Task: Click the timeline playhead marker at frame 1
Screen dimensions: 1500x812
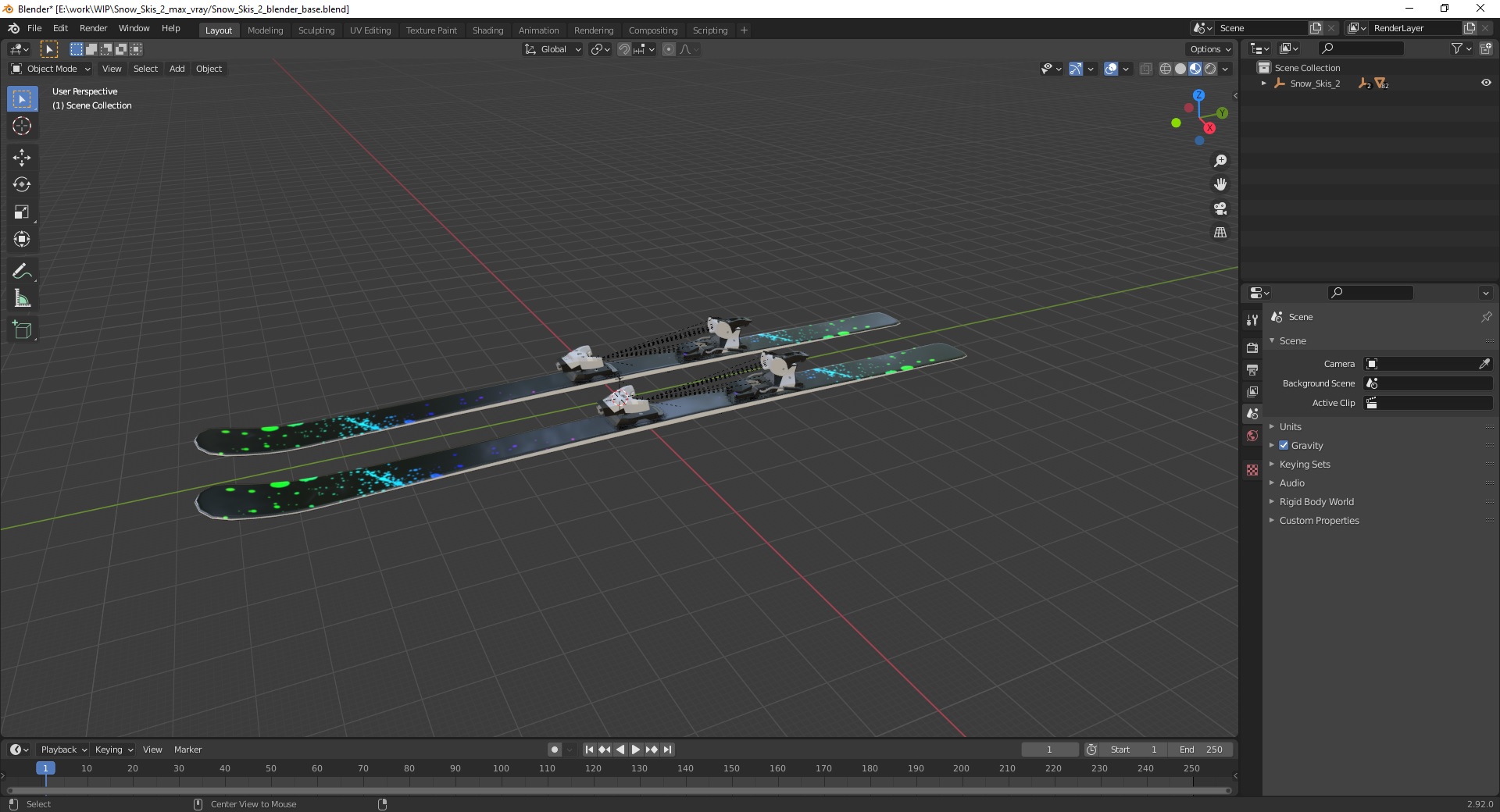Action: pos(45,768)
